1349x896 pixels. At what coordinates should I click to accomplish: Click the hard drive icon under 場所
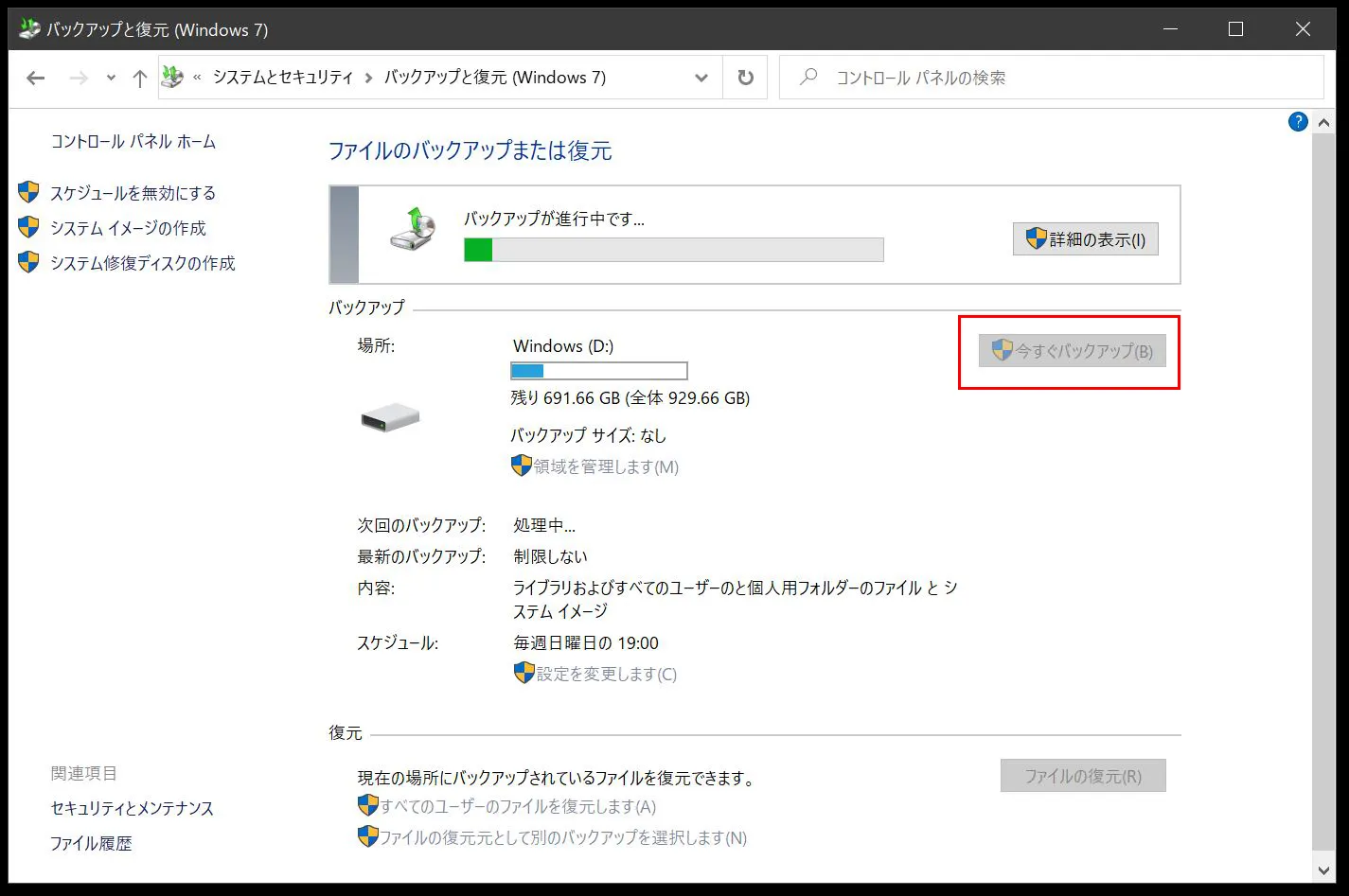click(390, 417)
